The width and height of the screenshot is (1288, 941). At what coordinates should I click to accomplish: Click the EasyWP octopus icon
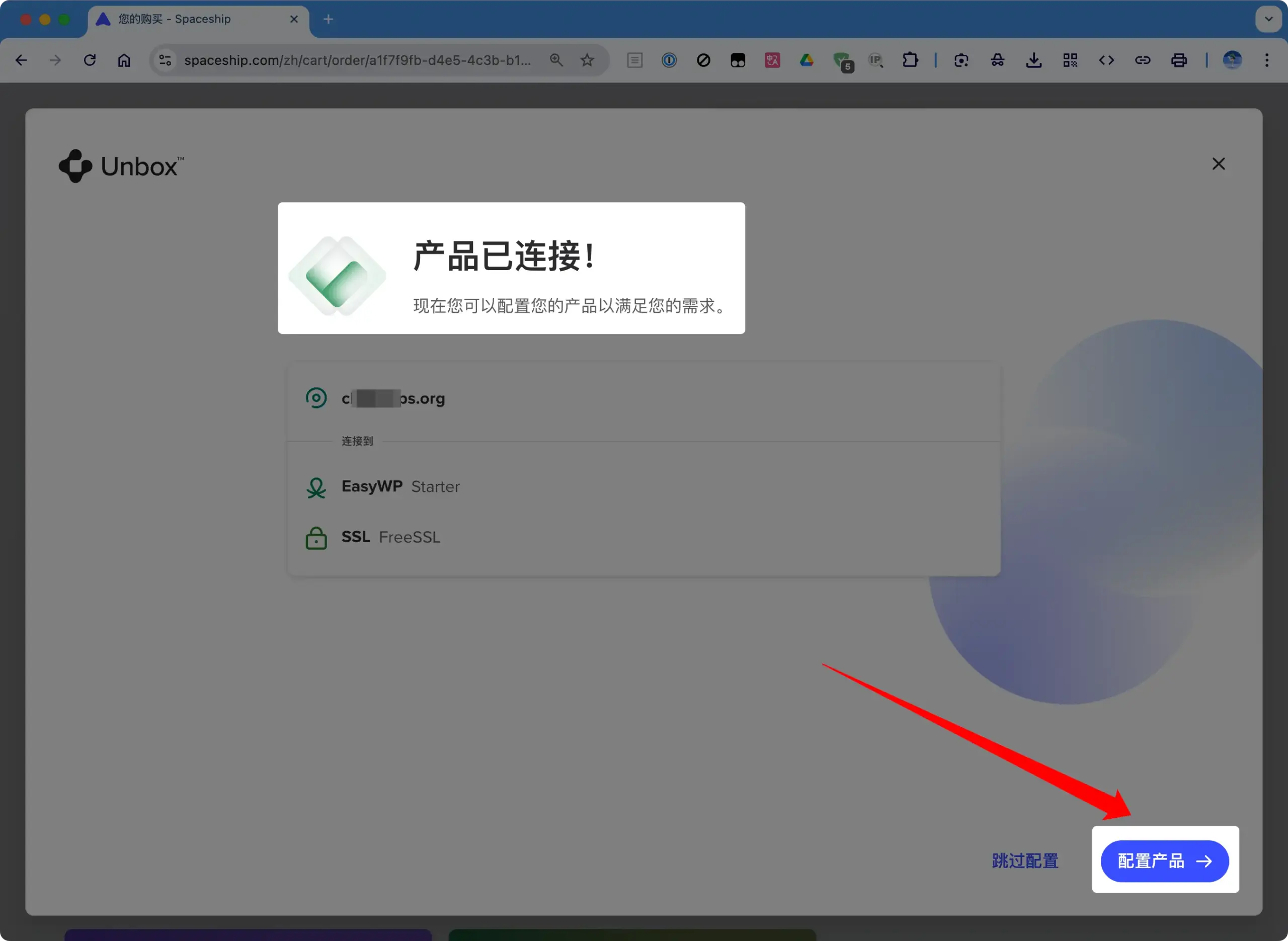316,487
